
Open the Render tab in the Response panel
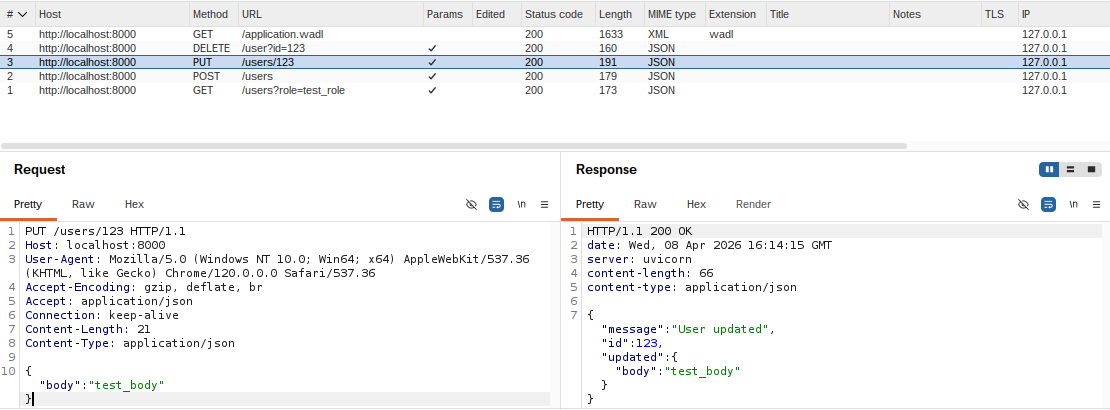click(753, 205)
